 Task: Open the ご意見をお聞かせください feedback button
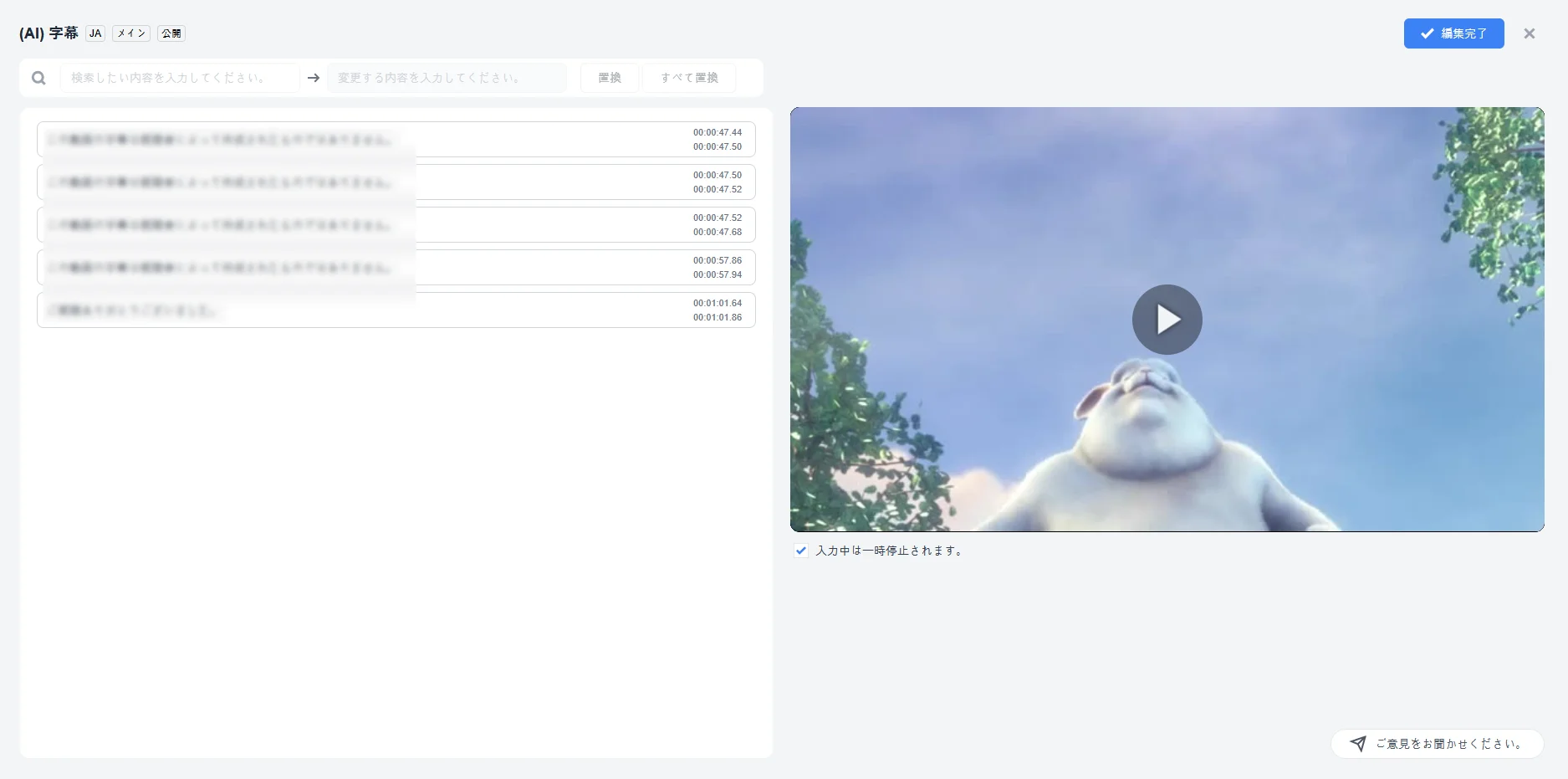(x=1437, y=744)
